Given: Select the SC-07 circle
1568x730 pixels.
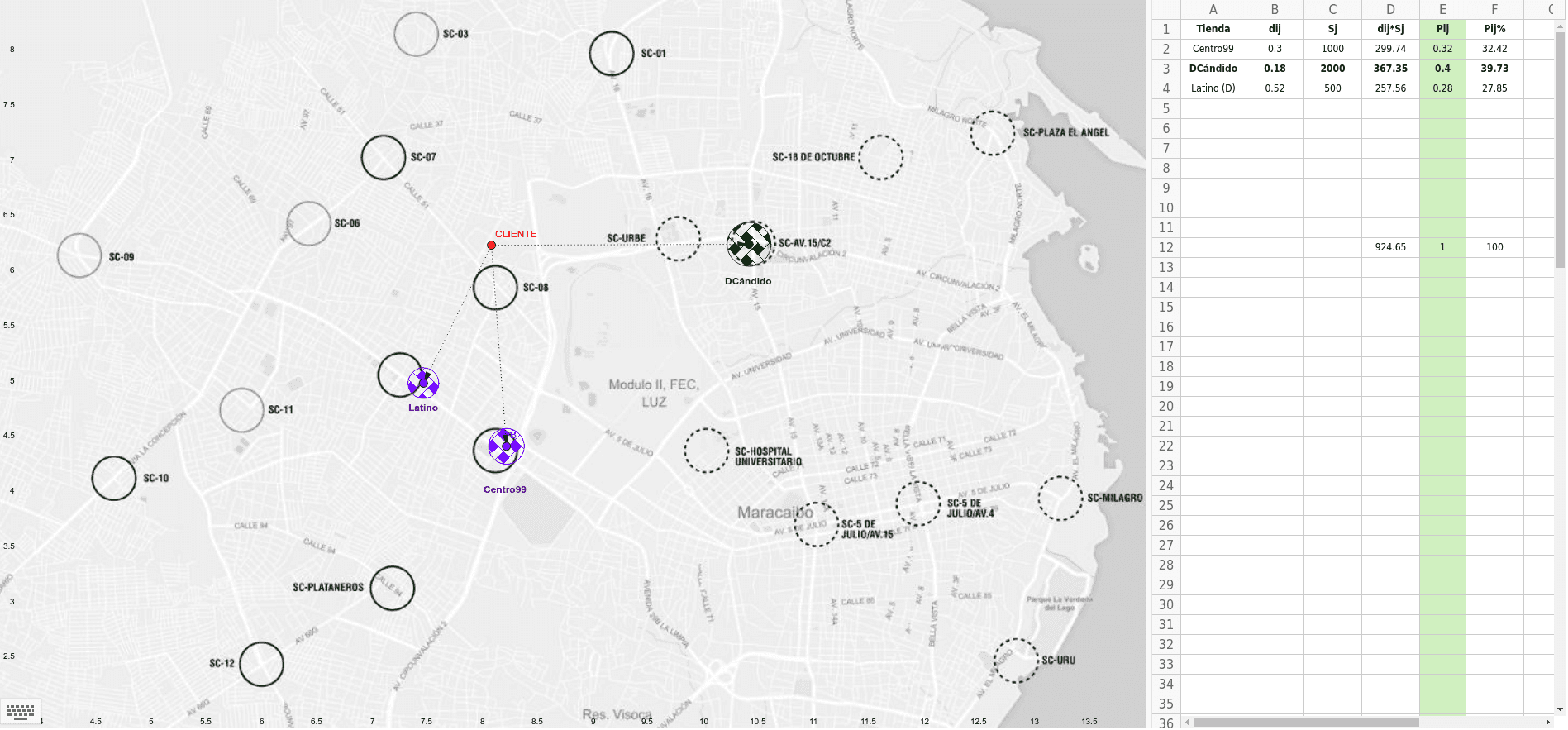Looking at the screenshot, I should point(384,157).
